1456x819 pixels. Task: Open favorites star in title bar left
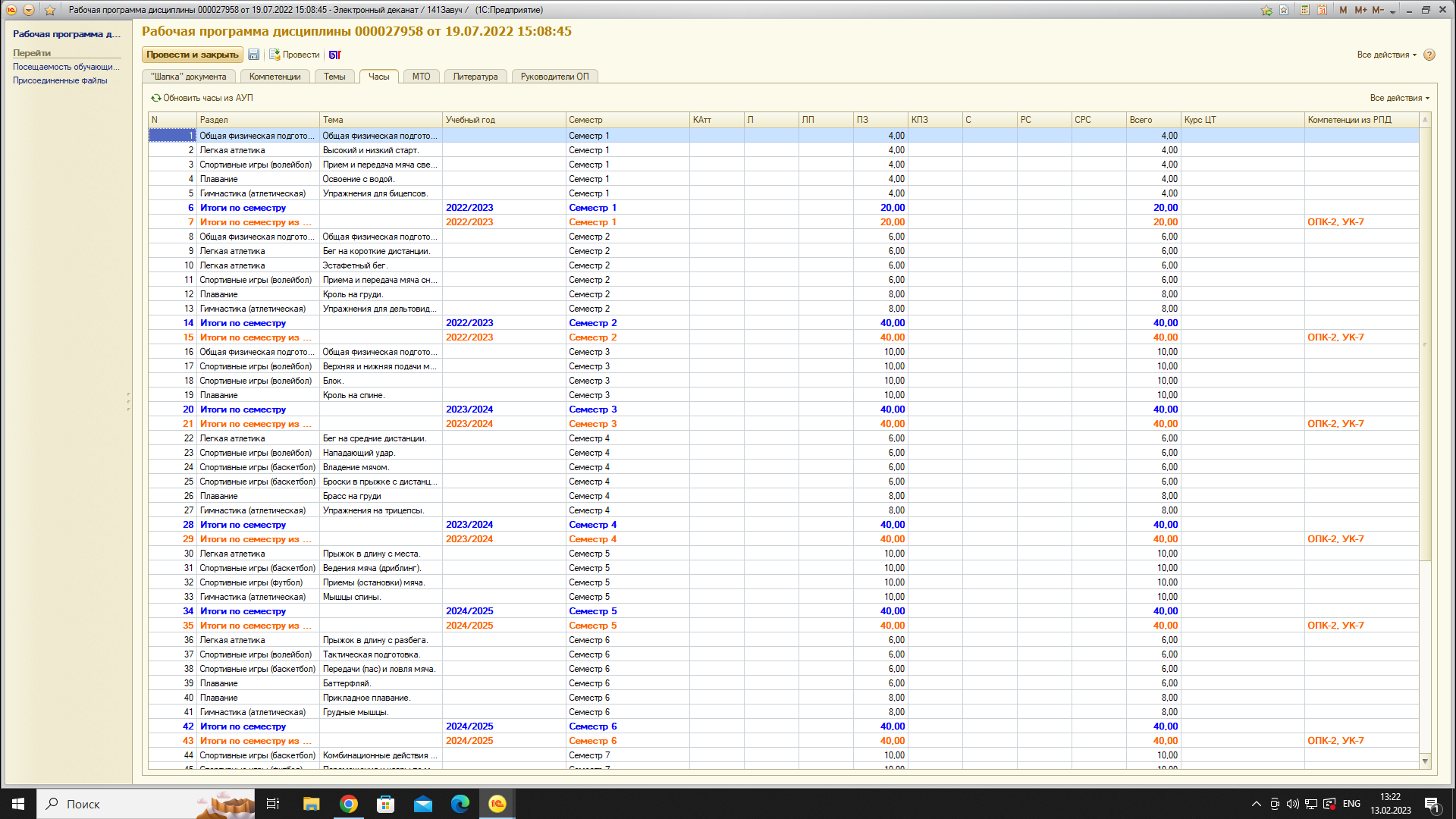[x=50, y=10]
